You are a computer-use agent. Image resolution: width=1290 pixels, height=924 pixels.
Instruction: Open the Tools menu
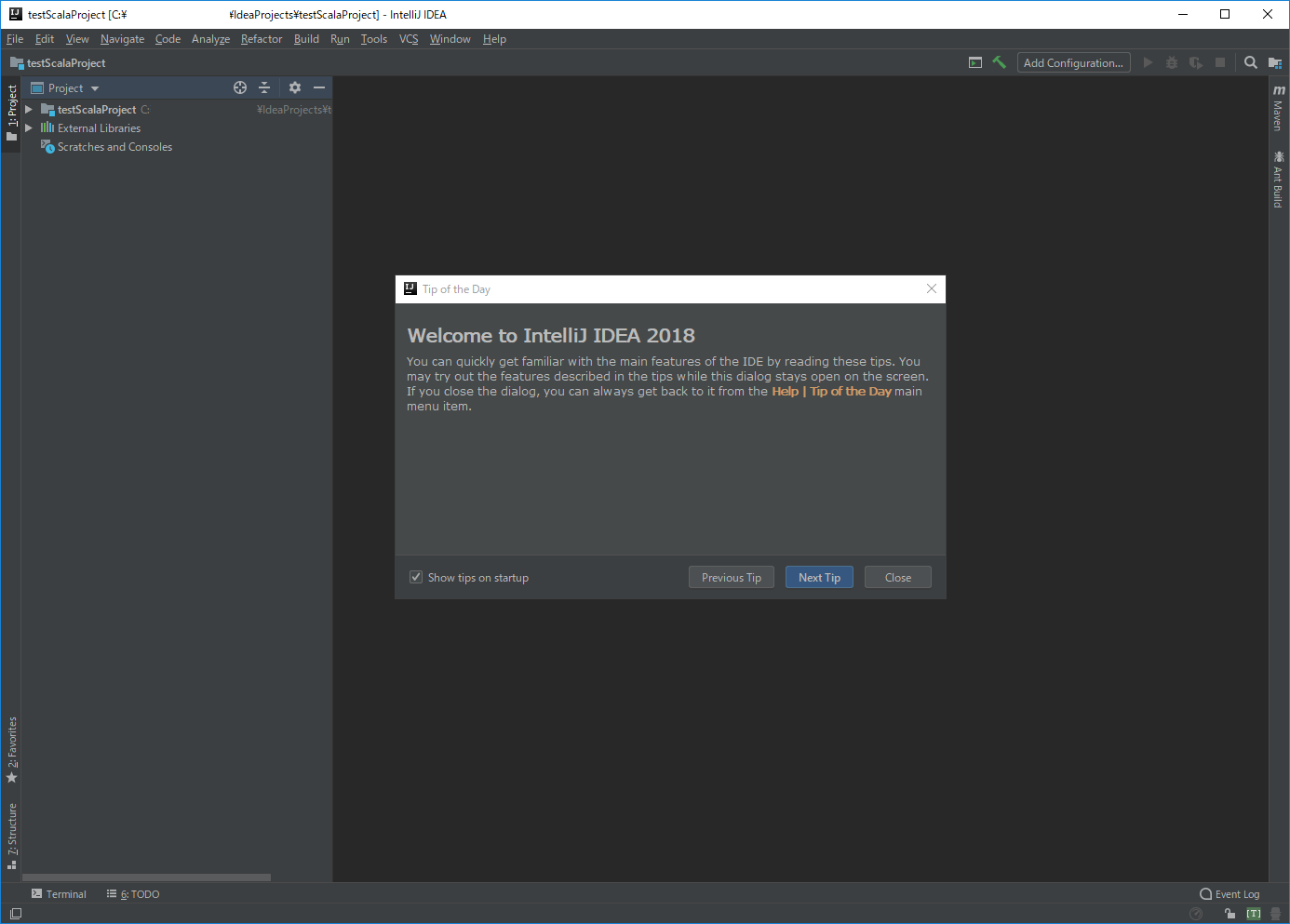point(374,39)
